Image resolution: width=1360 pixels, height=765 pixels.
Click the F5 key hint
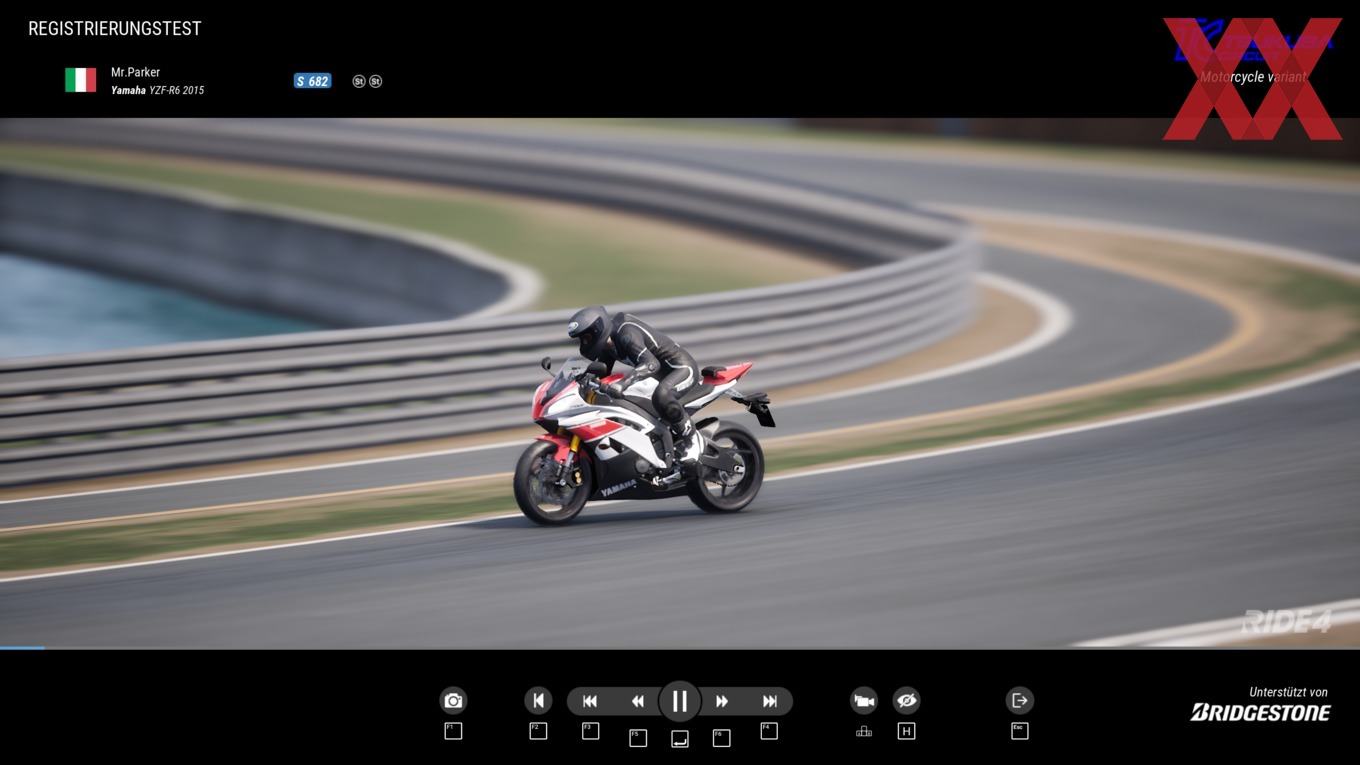638,738
